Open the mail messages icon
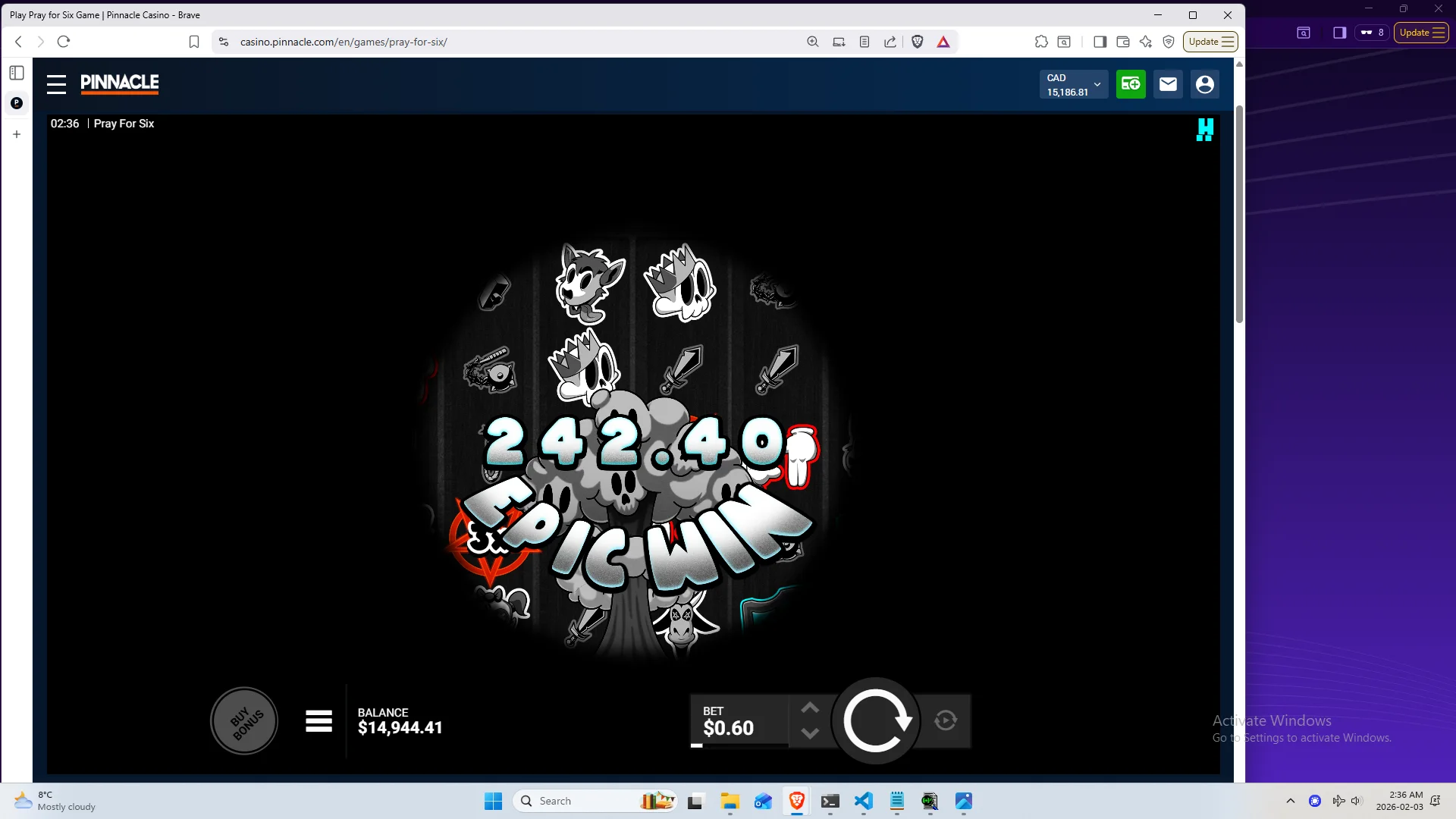This screenshot has height=819, width=1456. coord(1168,84)
